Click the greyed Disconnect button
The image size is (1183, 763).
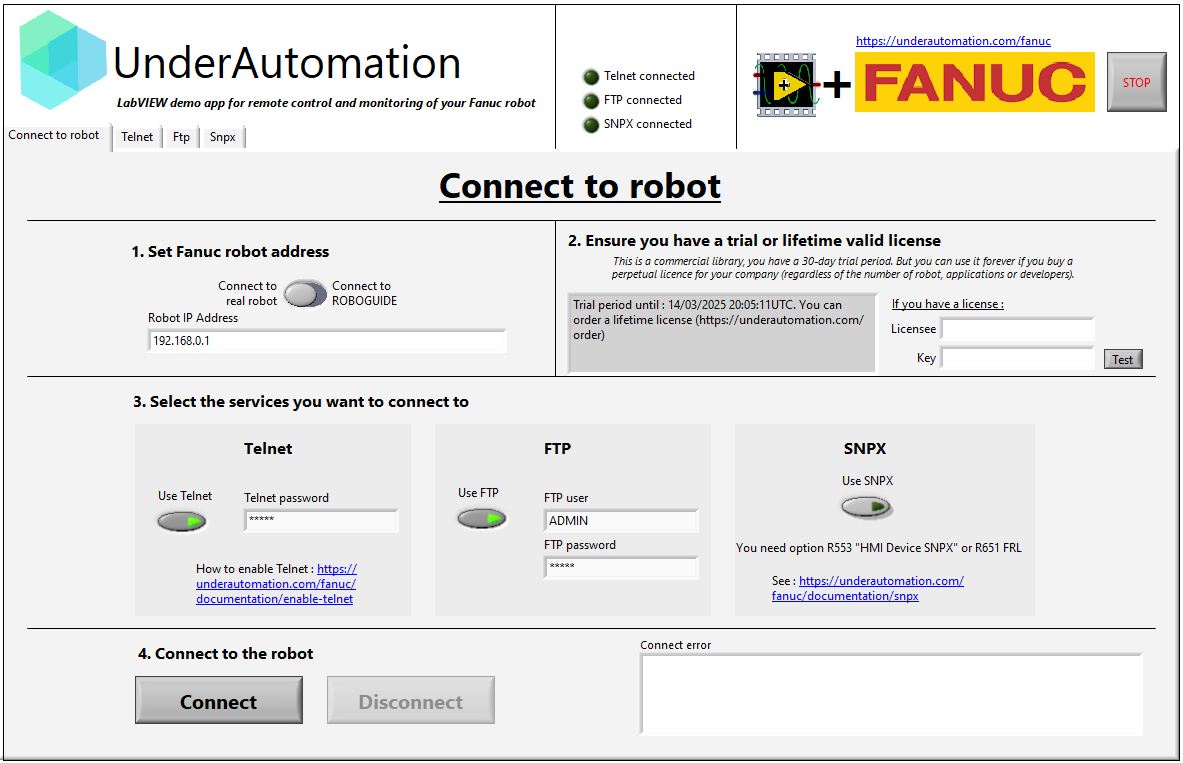click(410, 700)
